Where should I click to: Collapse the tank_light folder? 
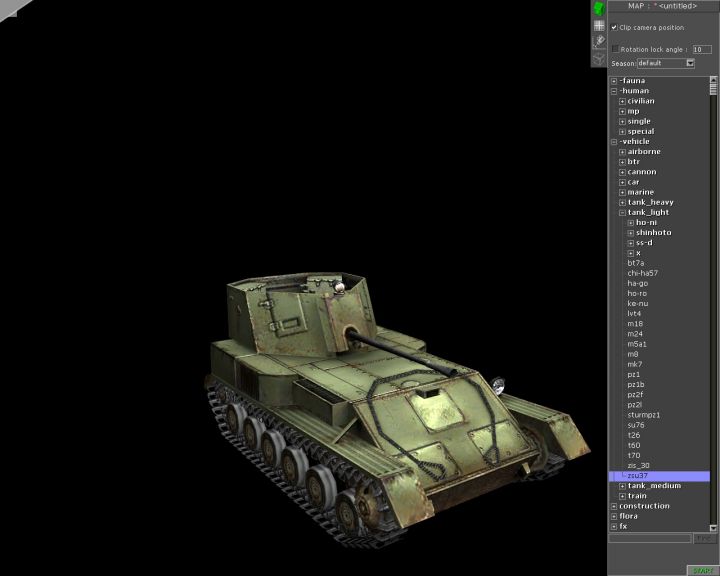click(x=622, y=212)
